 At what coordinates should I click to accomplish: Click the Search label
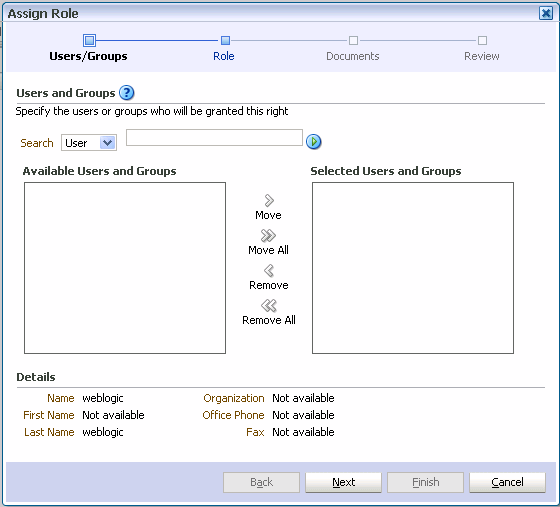click(x=37, y=143)
